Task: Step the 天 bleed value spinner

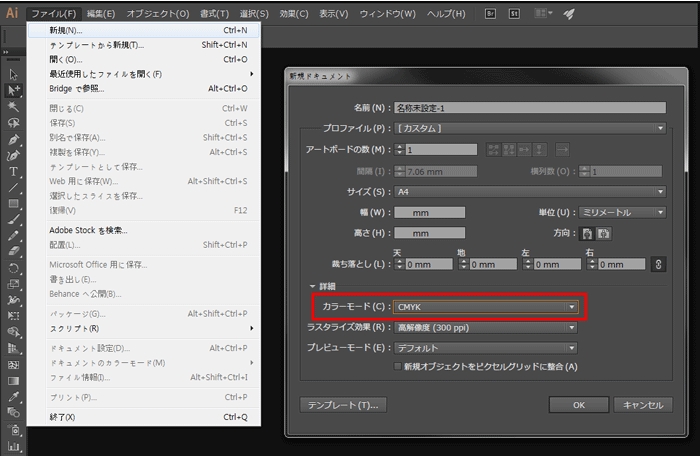Action: [x=400, y=264]
